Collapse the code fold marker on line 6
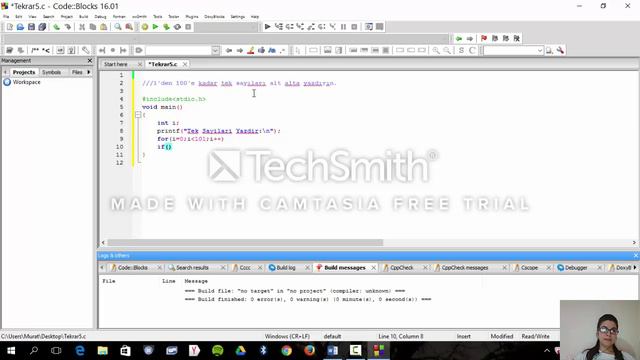 (138, 115)
